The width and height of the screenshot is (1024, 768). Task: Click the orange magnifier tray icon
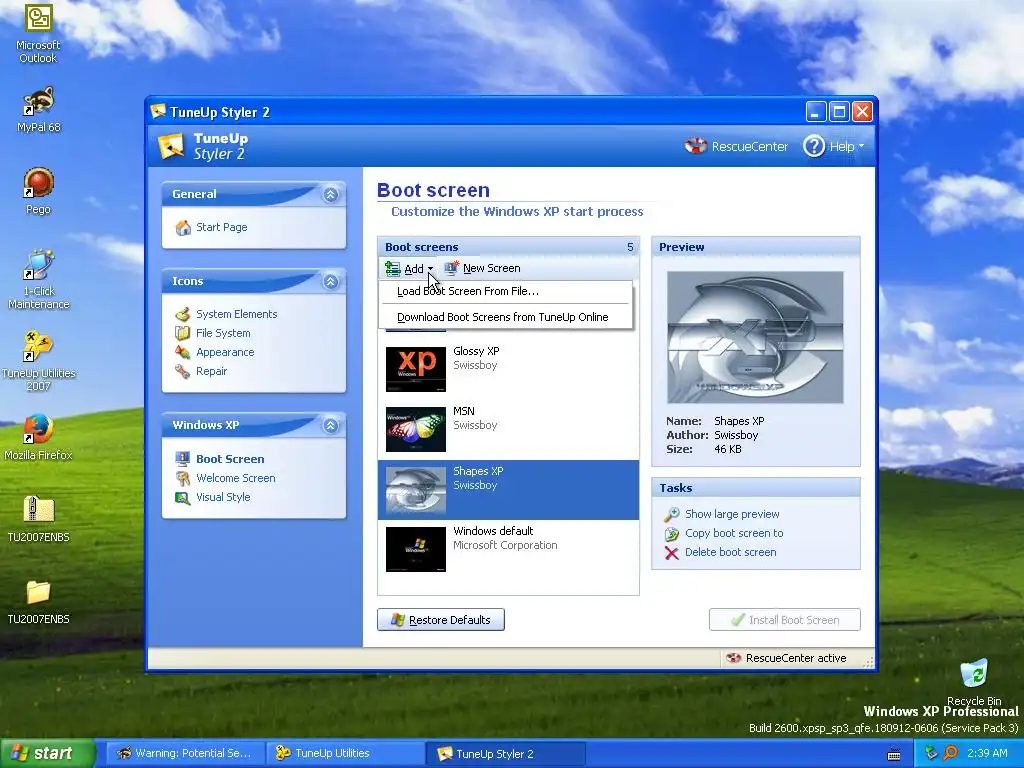coord(951,754)
